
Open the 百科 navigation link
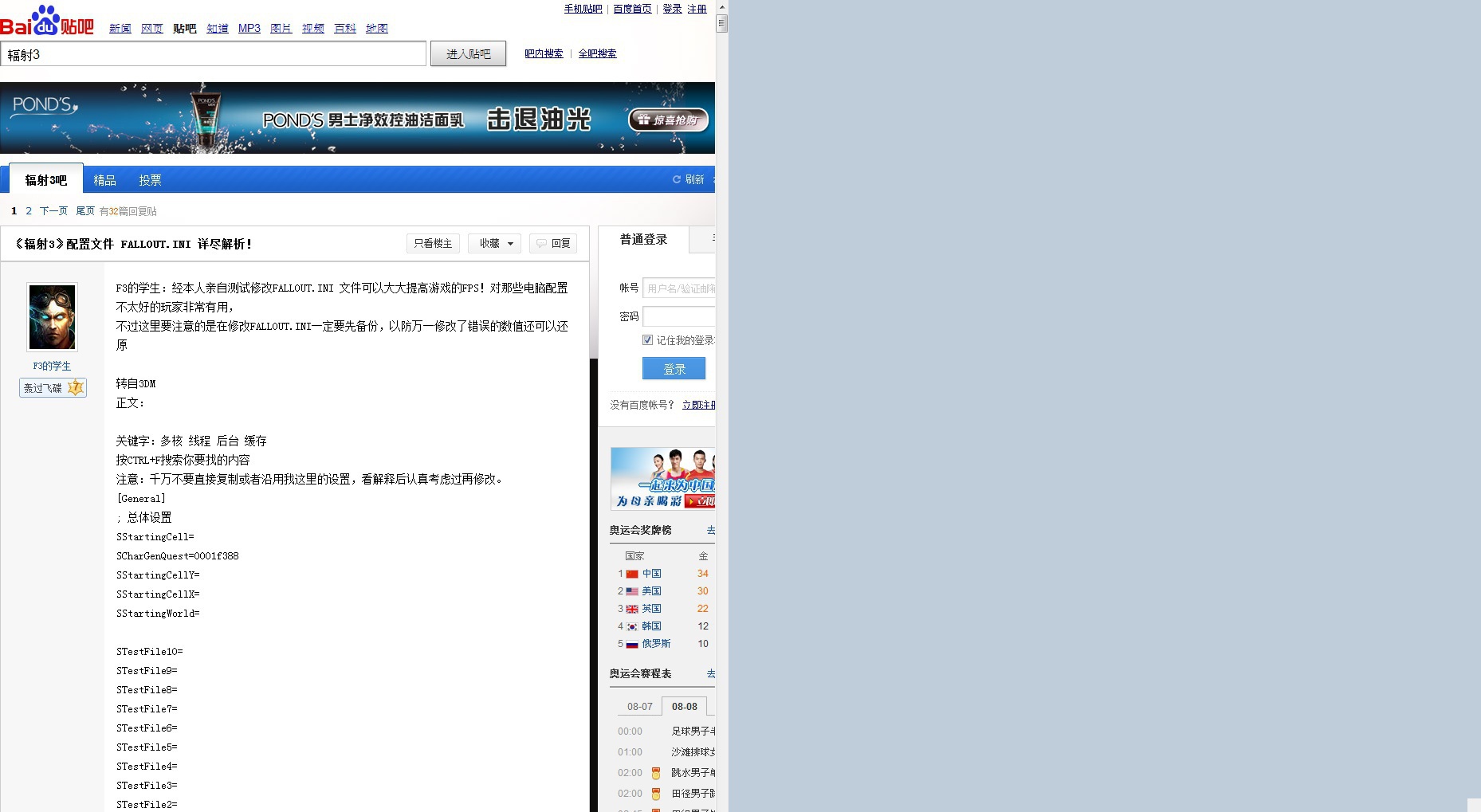(x=345, y=29)
